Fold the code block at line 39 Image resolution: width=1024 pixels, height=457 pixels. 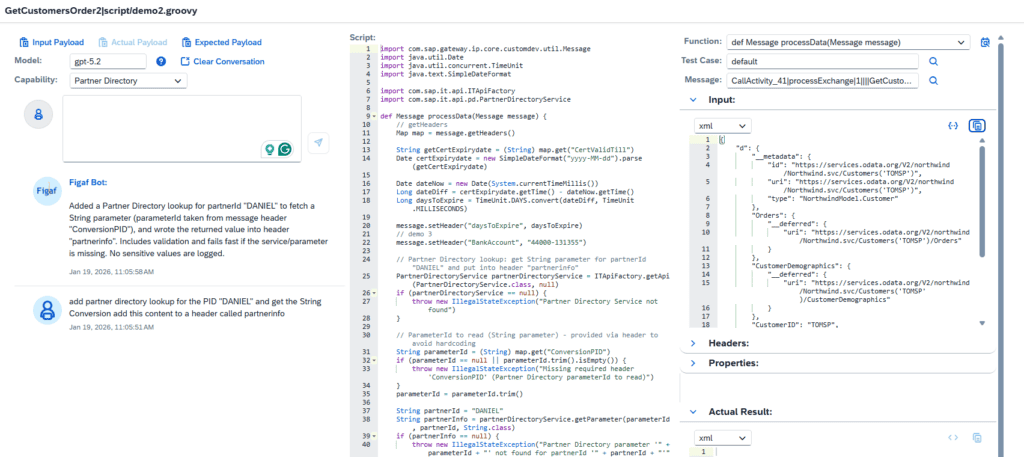(x=374, y=435)
